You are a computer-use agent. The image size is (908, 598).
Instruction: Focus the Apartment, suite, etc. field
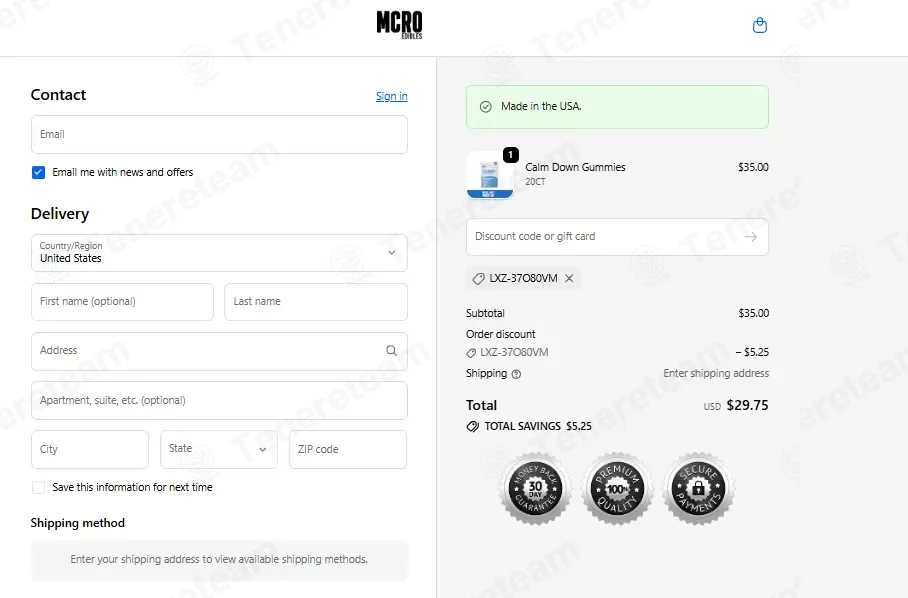point(219,401)
